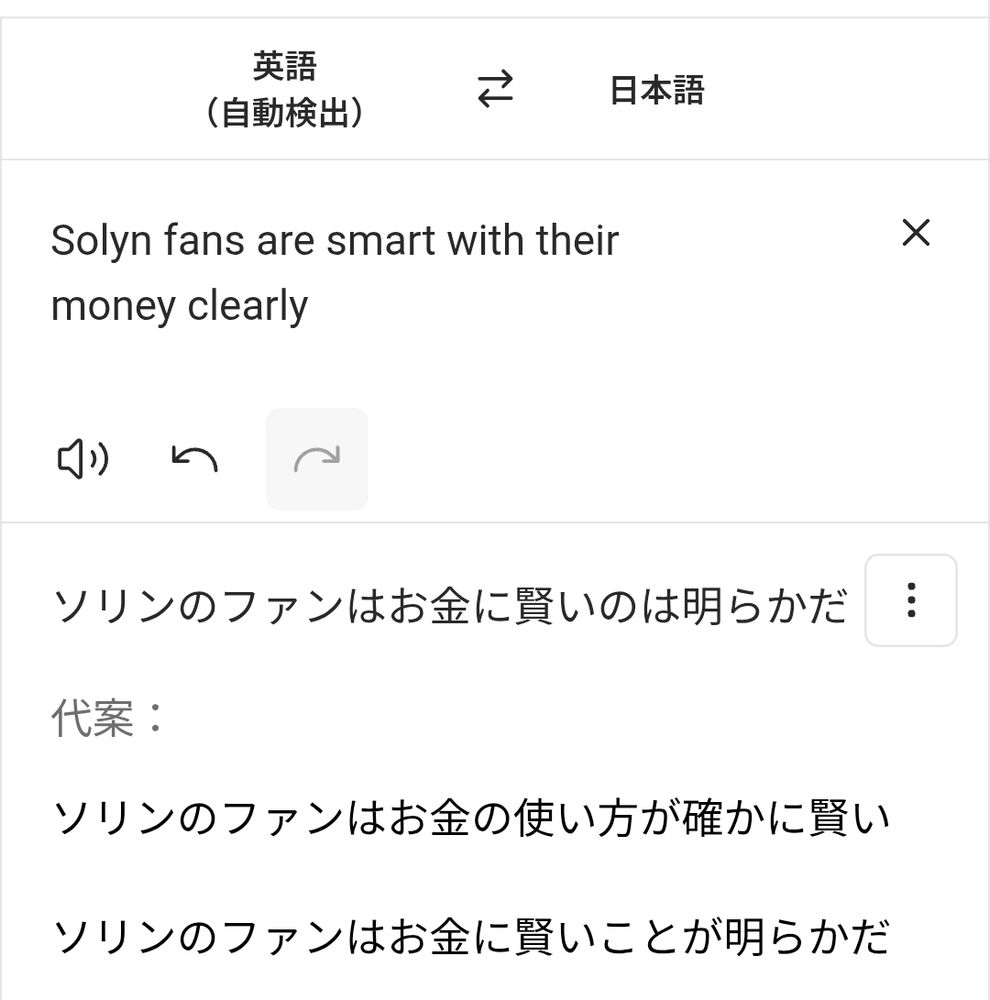Choose alternative with お金の使い方が確かに賢い

click(470, 821)
